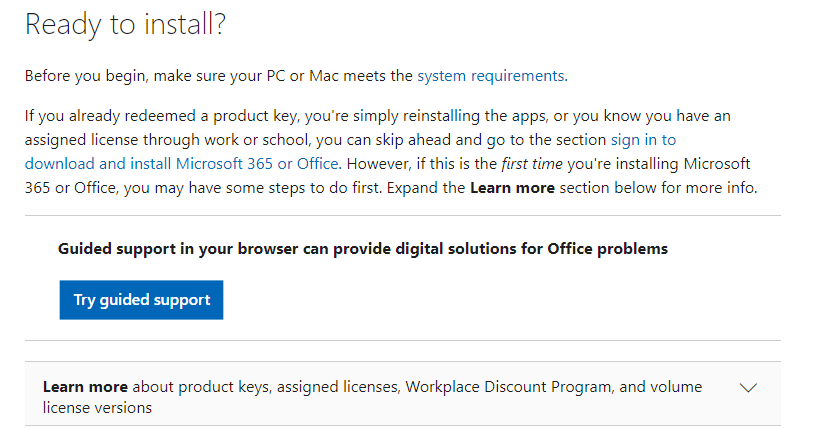Click "section below for more info" text
This screenshot has width=816, height=429.
669,187
